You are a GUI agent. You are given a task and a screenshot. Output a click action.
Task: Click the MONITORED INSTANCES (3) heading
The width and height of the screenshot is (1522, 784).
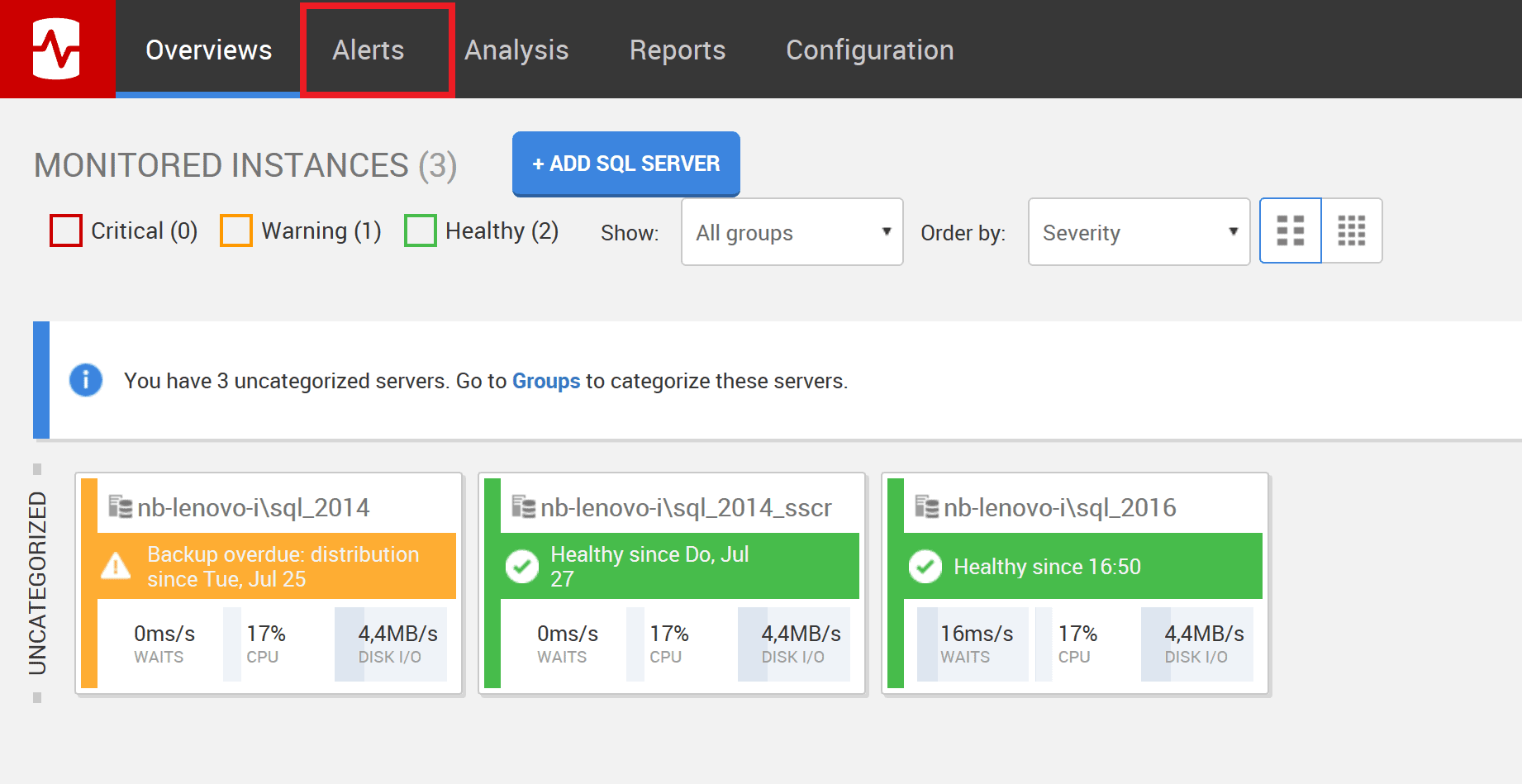point(245,165)
